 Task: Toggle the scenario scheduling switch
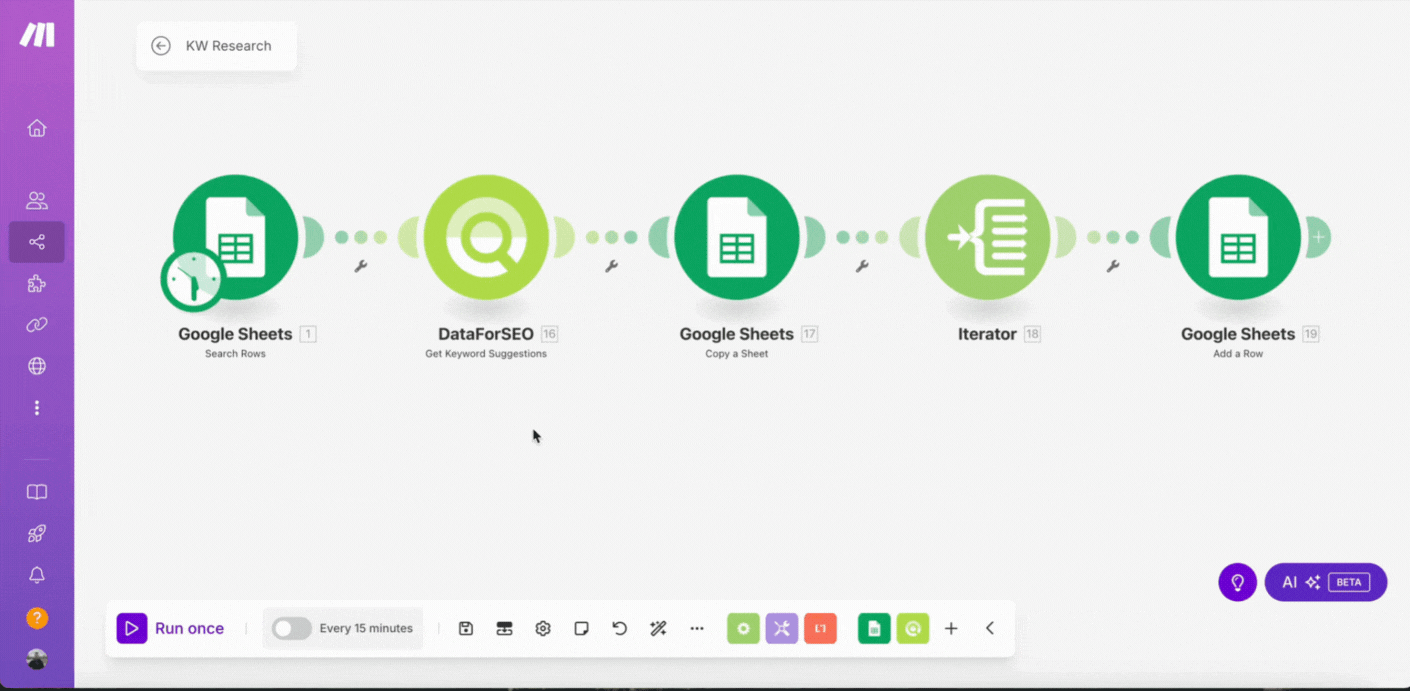tap(291, 628)
